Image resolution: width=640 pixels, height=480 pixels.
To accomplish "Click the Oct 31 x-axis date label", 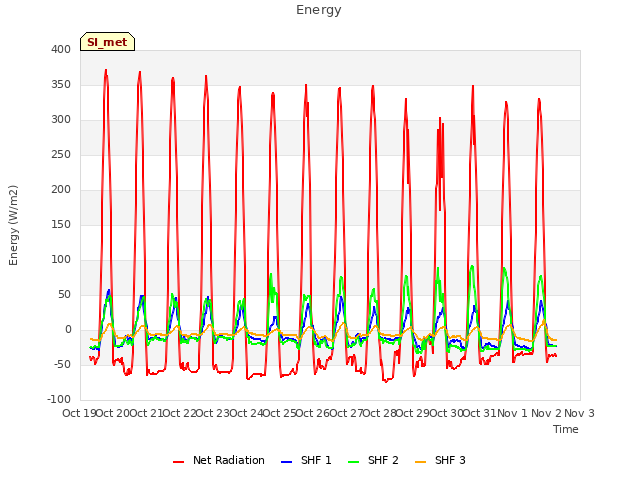I will pyautogui.click(x=480, y=413).
